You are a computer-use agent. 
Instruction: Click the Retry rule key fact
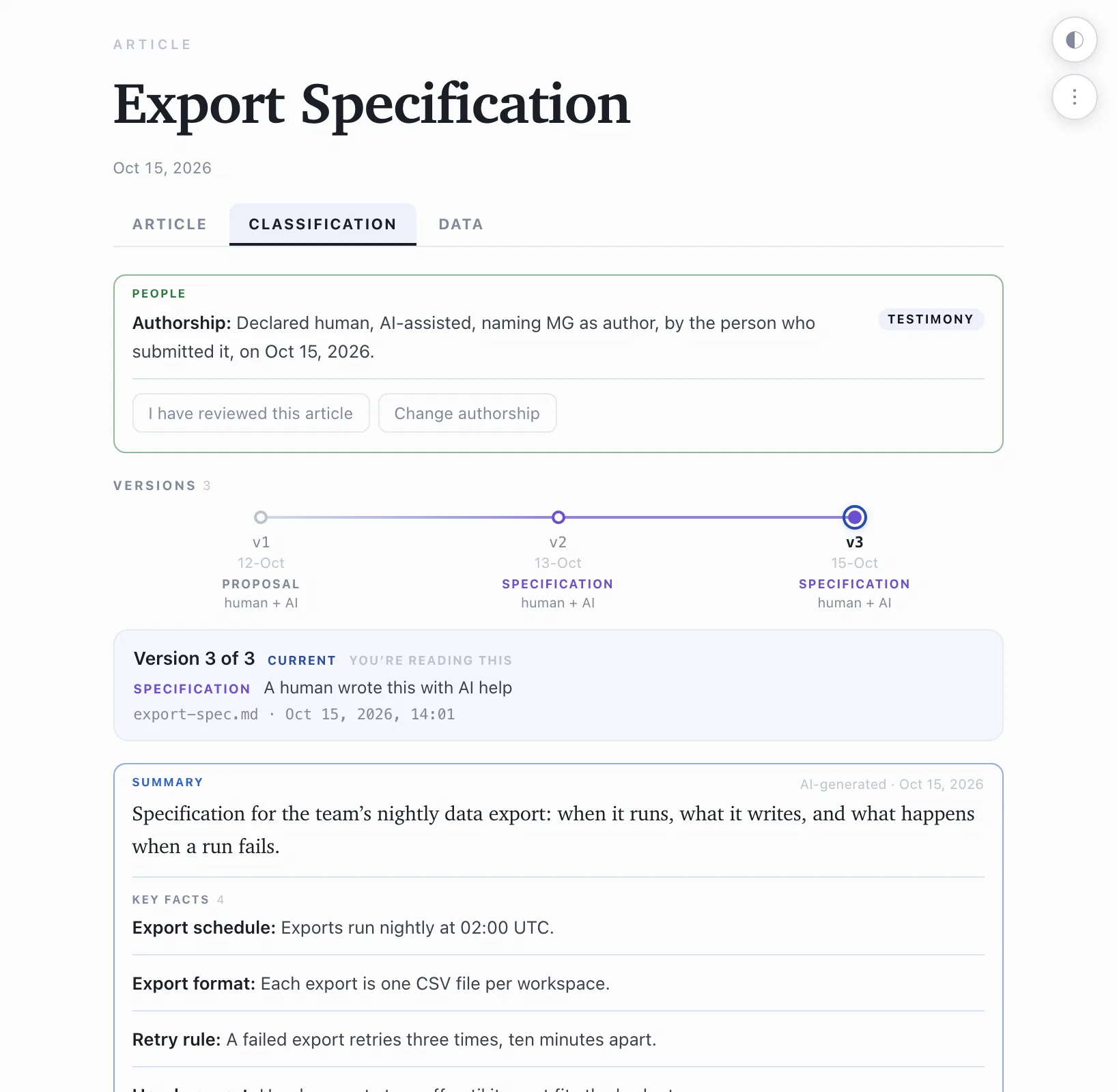(558, 1039)
